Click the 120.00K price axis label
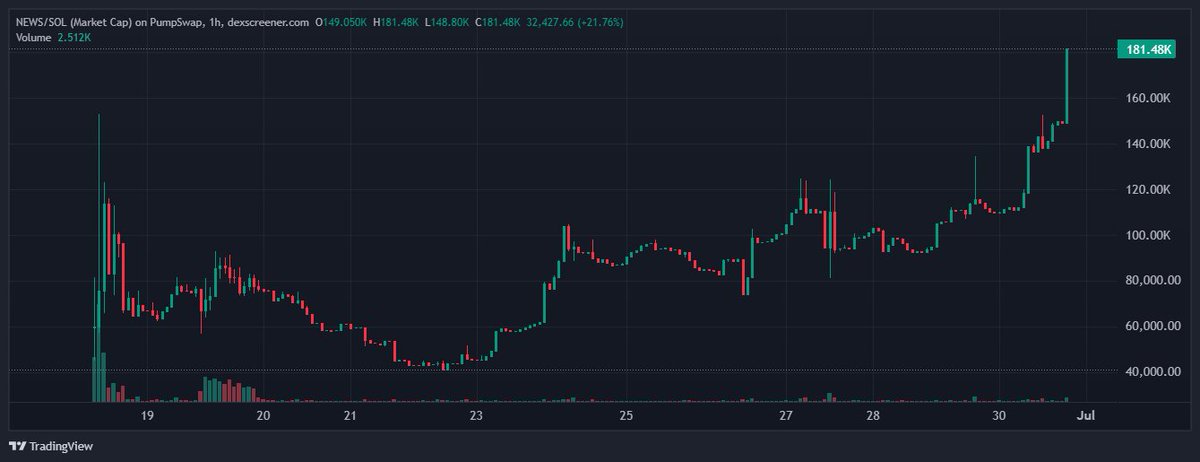1200x462 pixels. click(1146, 190)
